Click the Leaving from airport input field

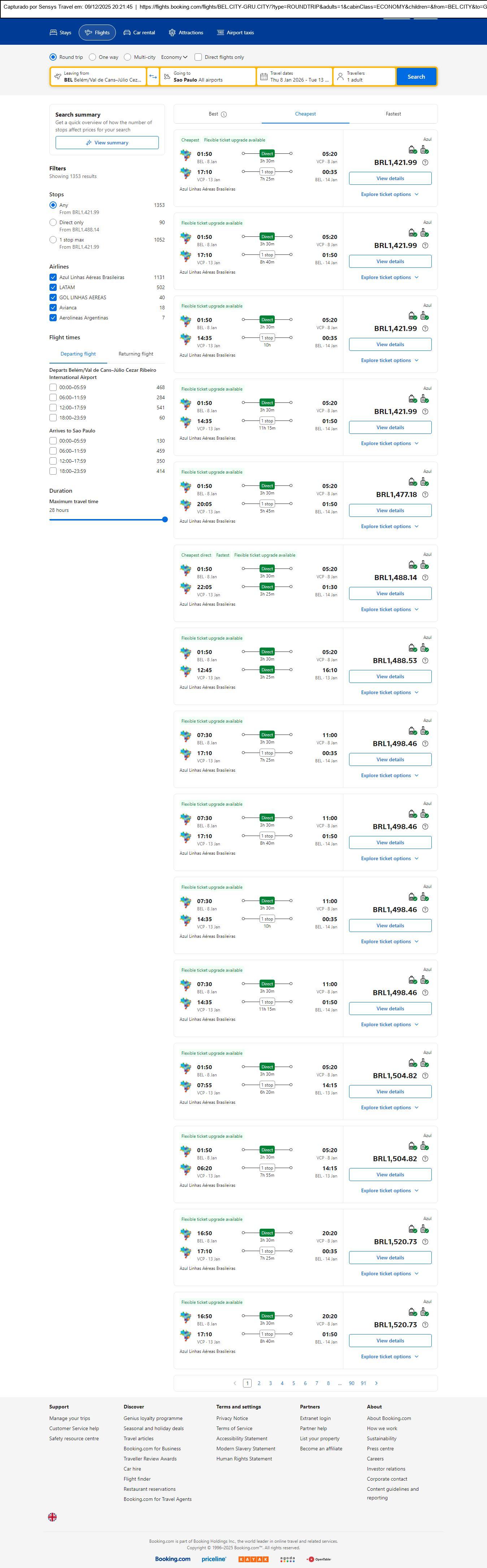click(x=99, y=77)
